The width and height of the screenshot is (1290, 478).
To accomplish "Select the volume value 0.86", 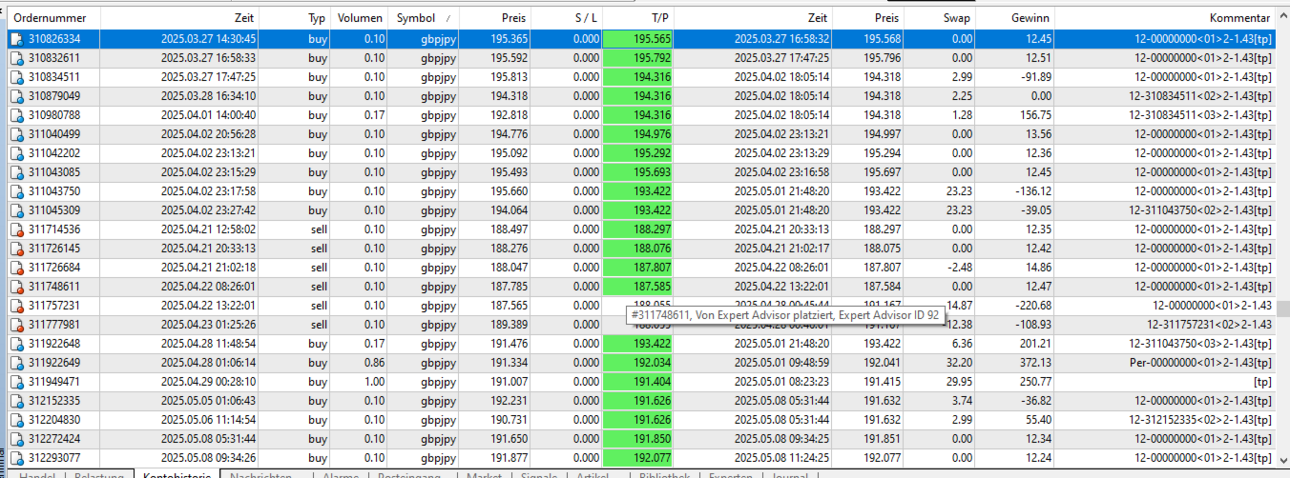I will click(373, 362).
